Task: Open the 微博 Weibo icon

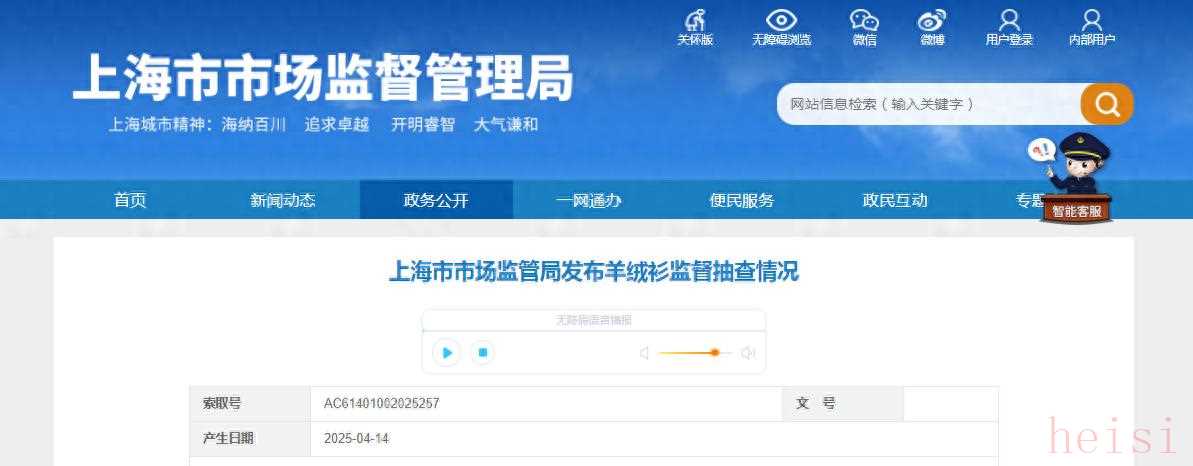Action: point(932,20)
